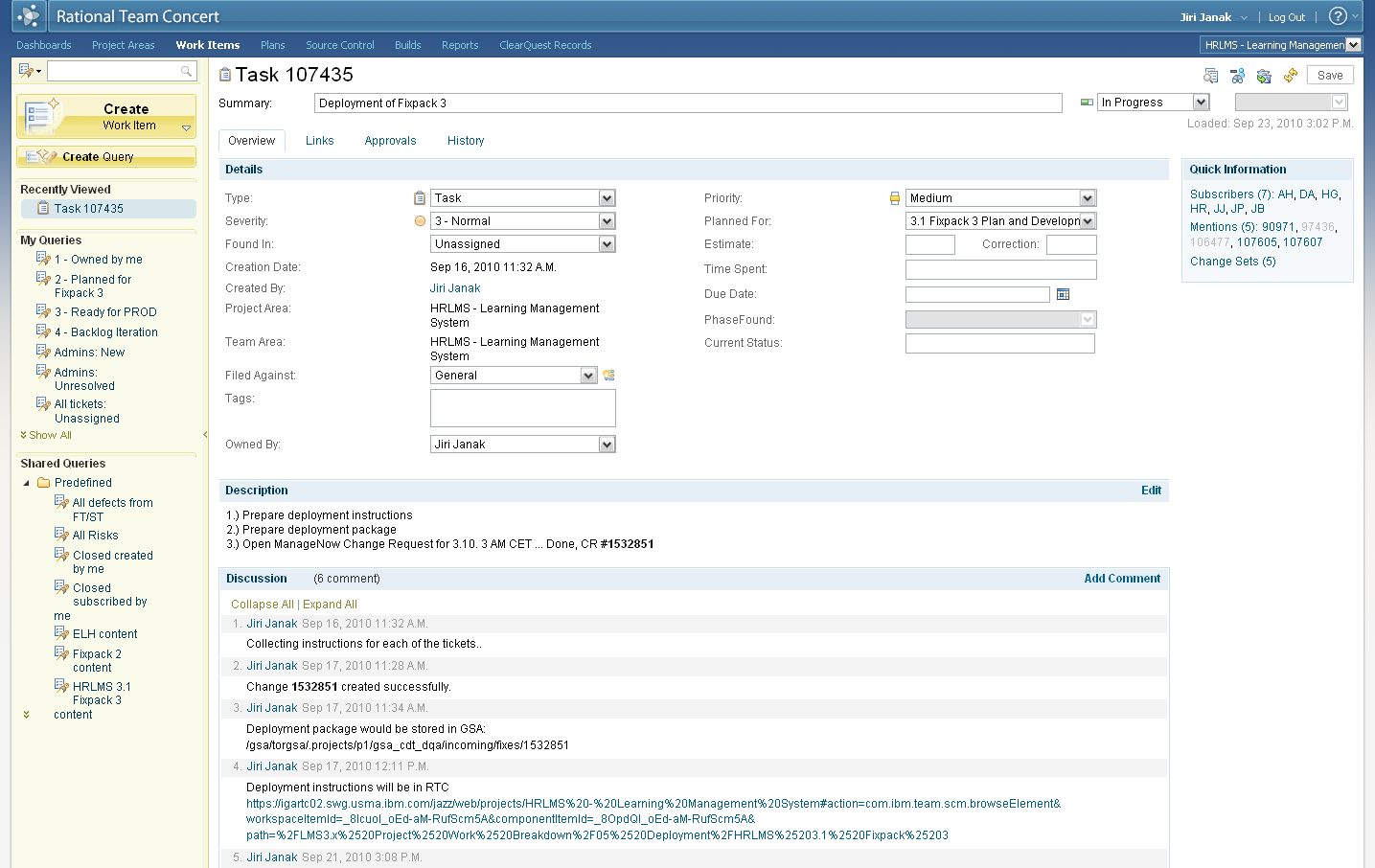Click the Collapse All comments link

coord(263,605)
